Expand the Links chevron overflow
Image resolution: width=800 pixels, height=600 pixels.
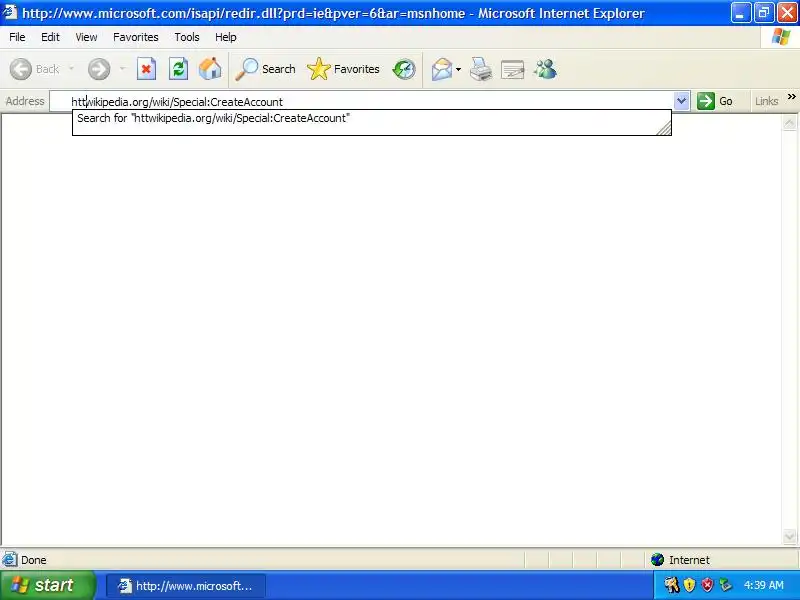click(791, 96)
